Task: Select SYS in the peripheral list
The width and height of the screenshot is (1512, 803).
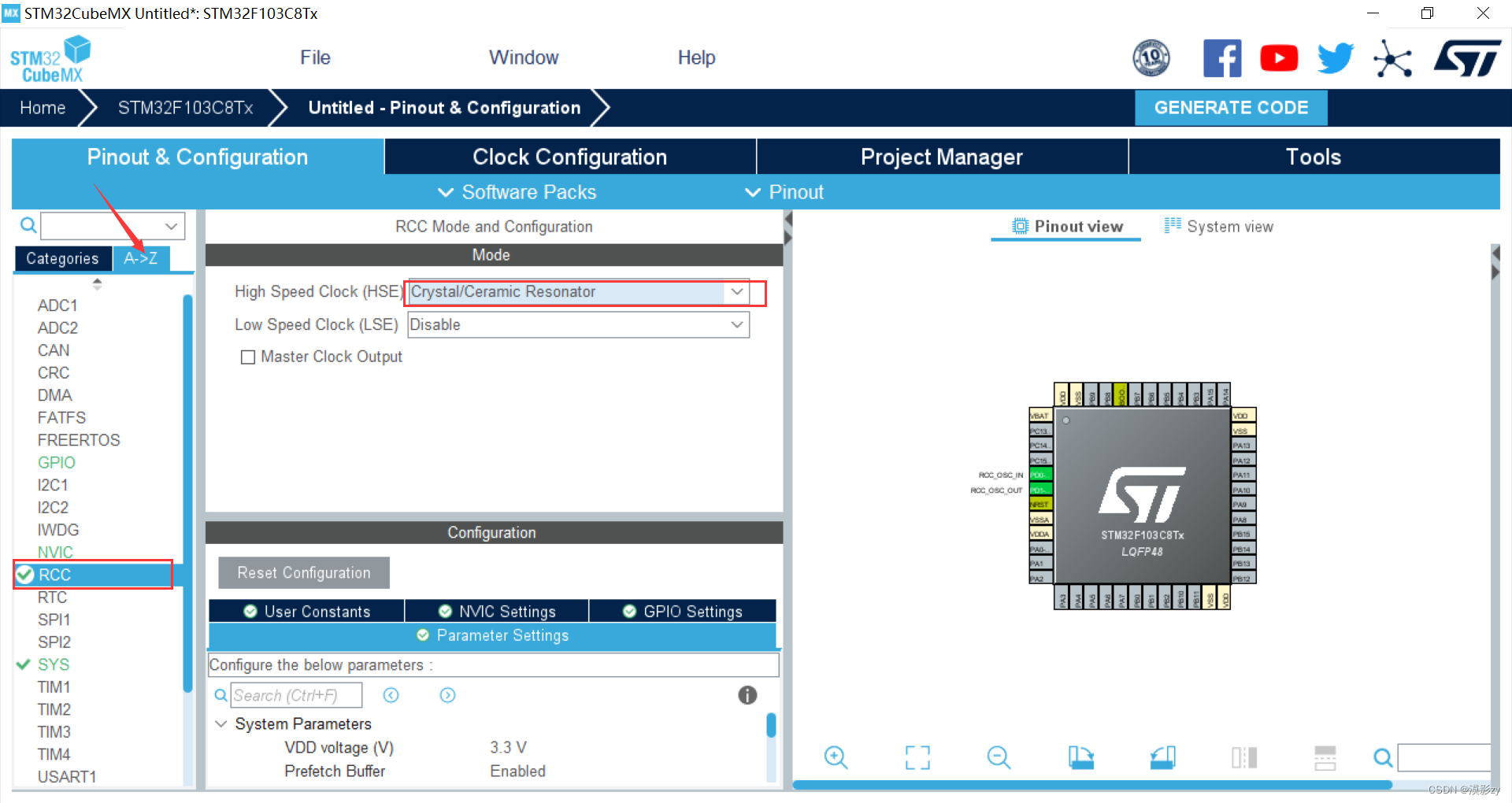Action: pos(54,664)
